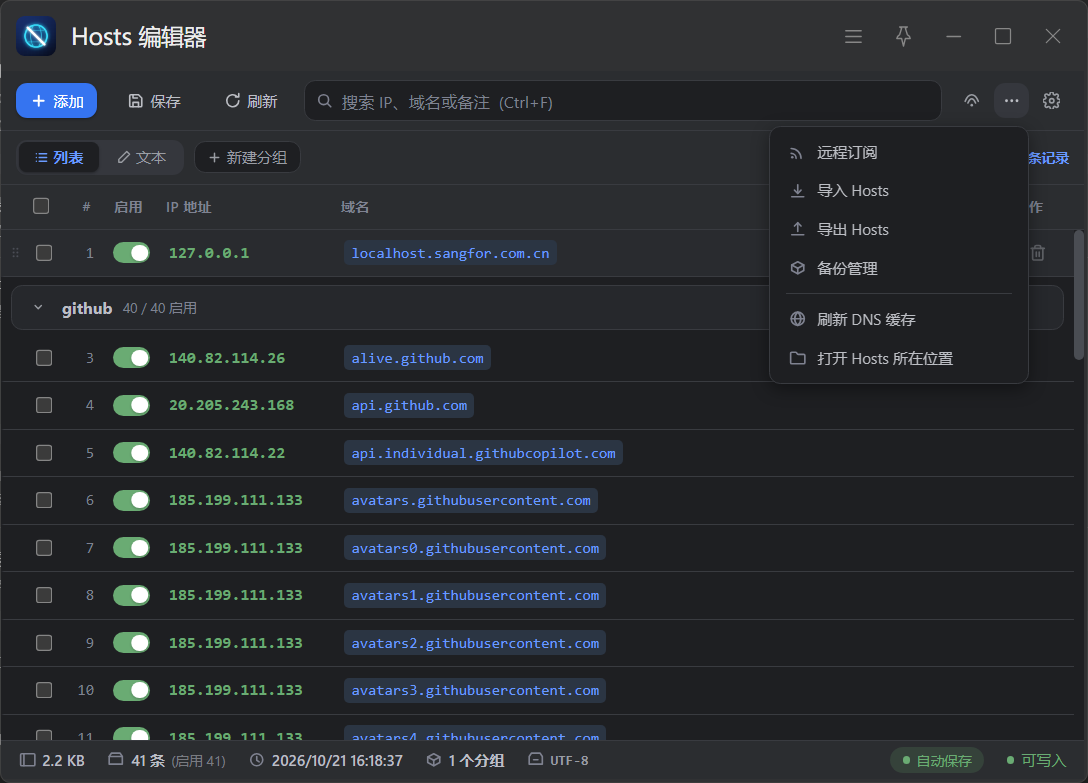Screen dimensions: 1088x783
Task: Collapse the github group
Action: coord(38,308)
